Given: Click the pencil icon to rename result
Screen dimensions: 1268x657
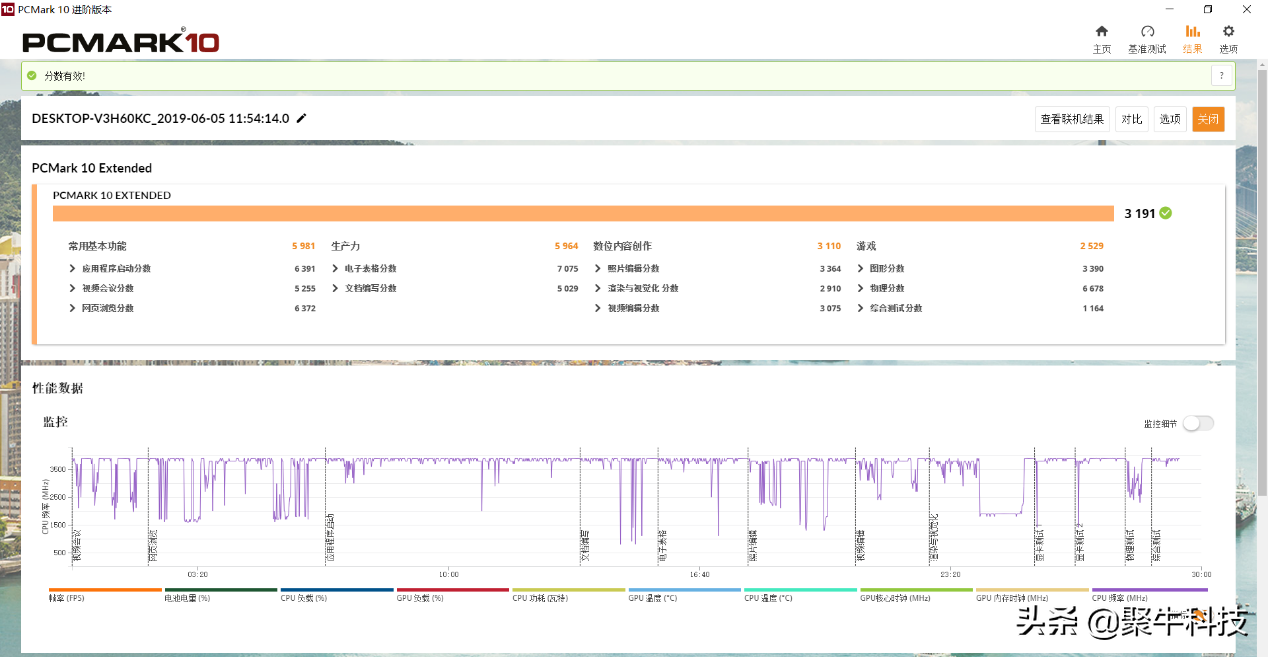Looking at the screenshot, I should click(x=302, y=118).
